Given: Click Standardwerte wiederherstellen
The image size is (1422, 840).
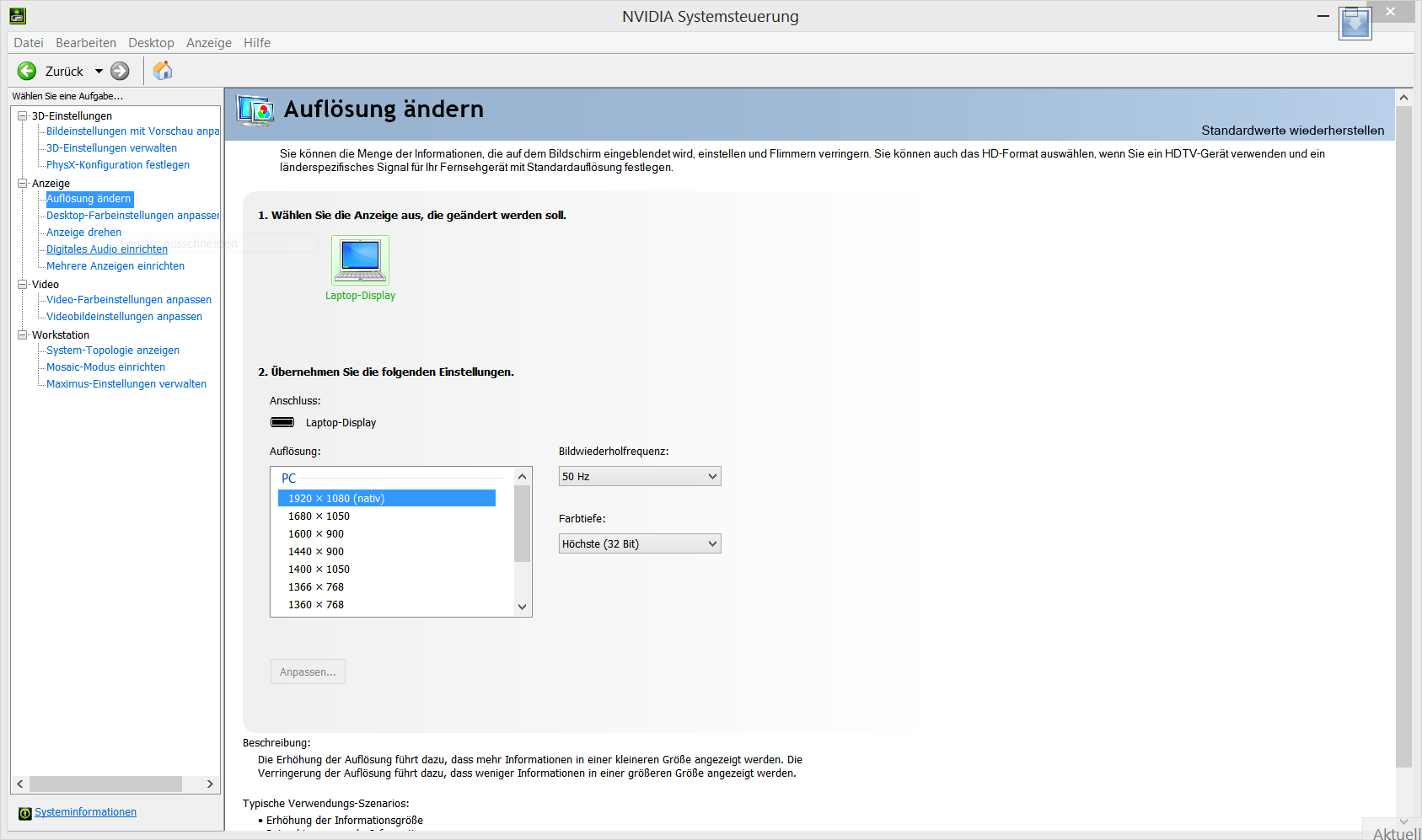Looking at the screenshot, I should pos(1293,131).
